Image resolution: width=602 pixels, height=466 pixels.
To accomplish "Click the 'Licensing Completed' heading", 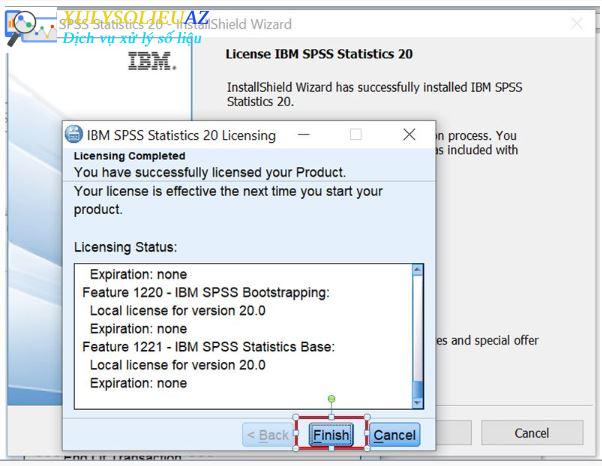I will (129, 156).
